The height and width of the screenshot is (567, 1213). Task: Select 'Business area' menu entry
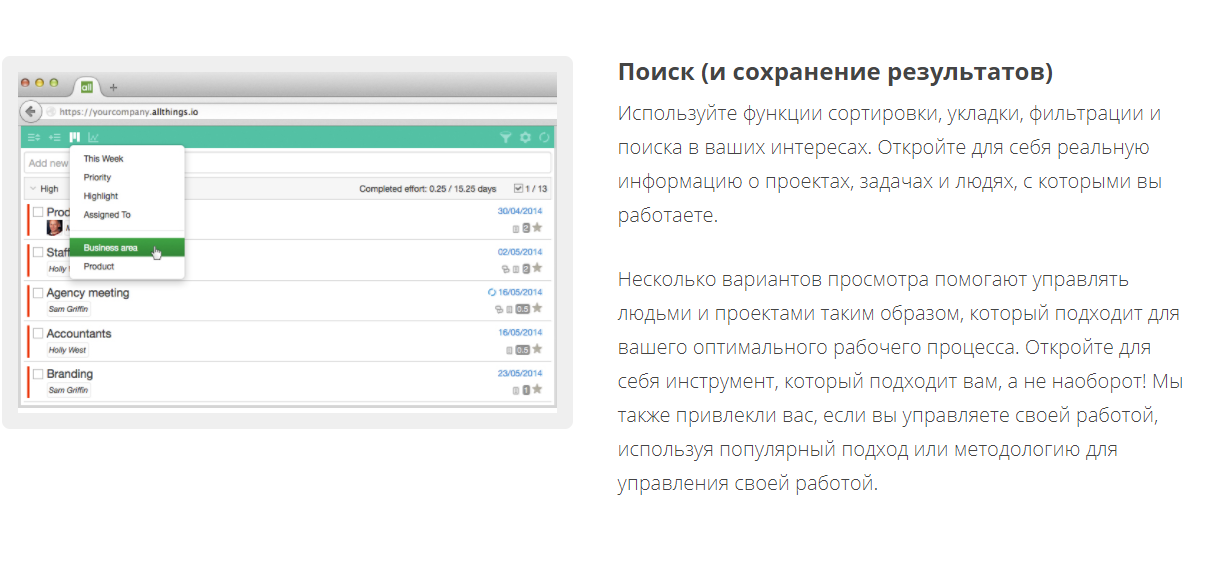[x=127, y=247]
